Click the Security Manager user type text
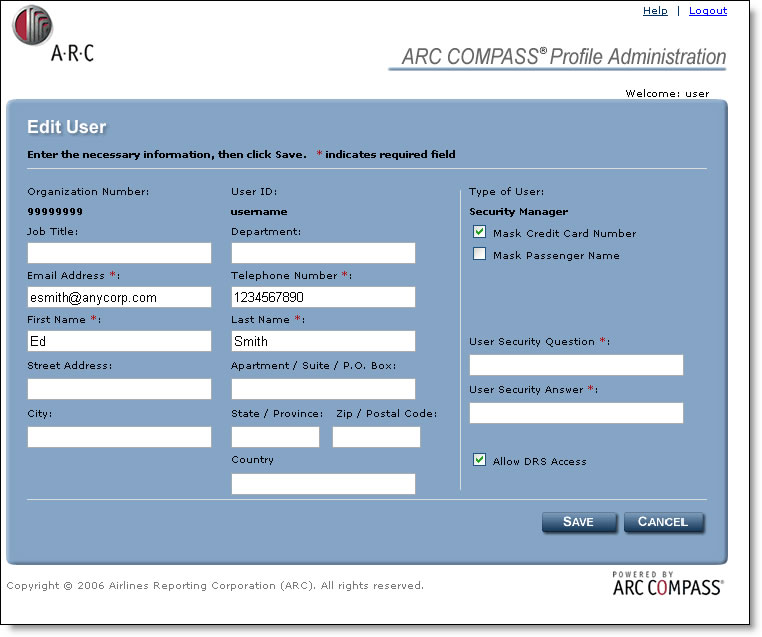This screenshot has height=637, width=762. click(x=519, y=212)
